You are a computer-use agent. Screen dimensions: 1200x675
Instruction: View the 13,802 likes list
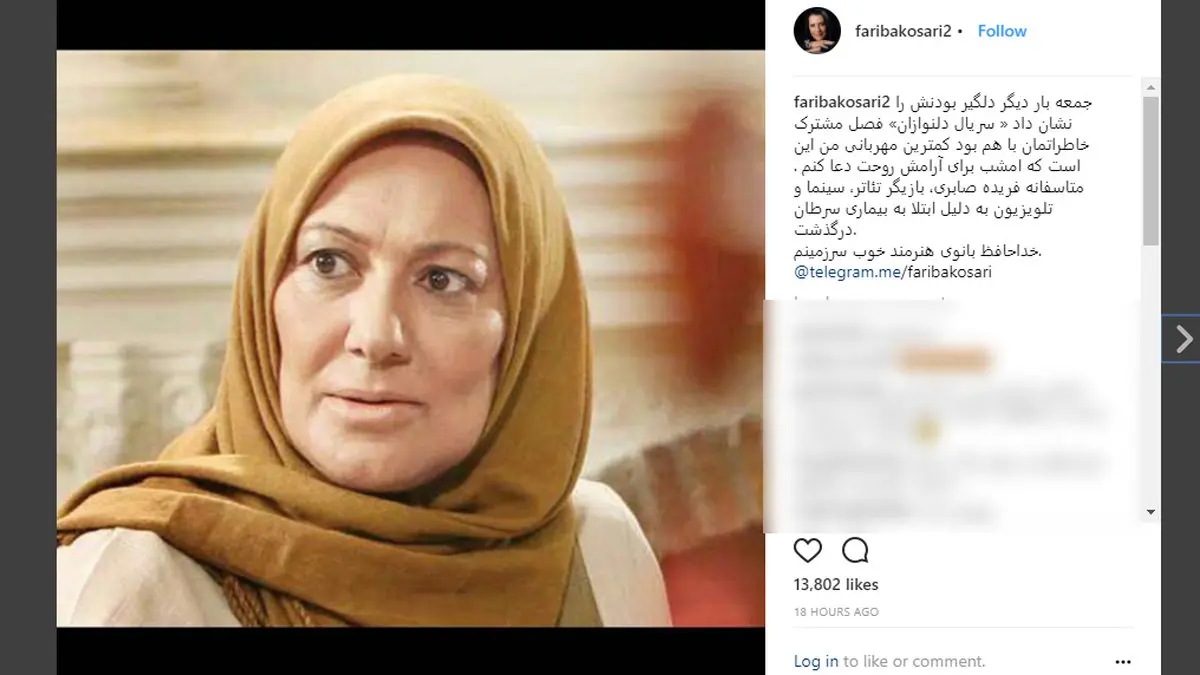tap(836, 584)
